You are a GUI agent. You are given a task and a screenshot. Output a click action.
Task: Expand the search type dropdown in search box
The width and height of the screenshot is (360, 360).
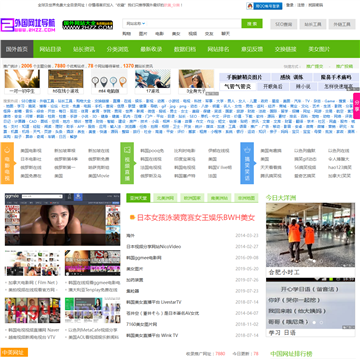pyautogui.click(x=136, y=24)
